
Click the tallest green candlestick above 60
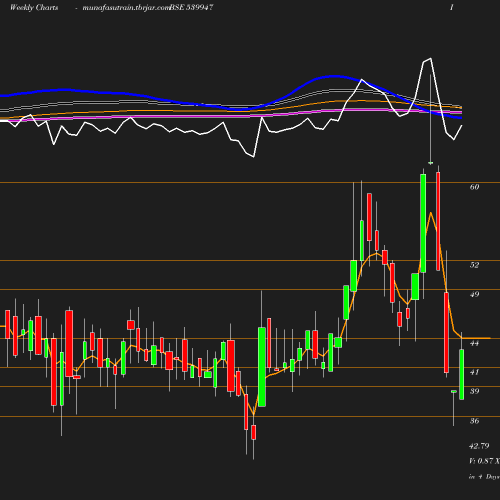click(423, 223)
